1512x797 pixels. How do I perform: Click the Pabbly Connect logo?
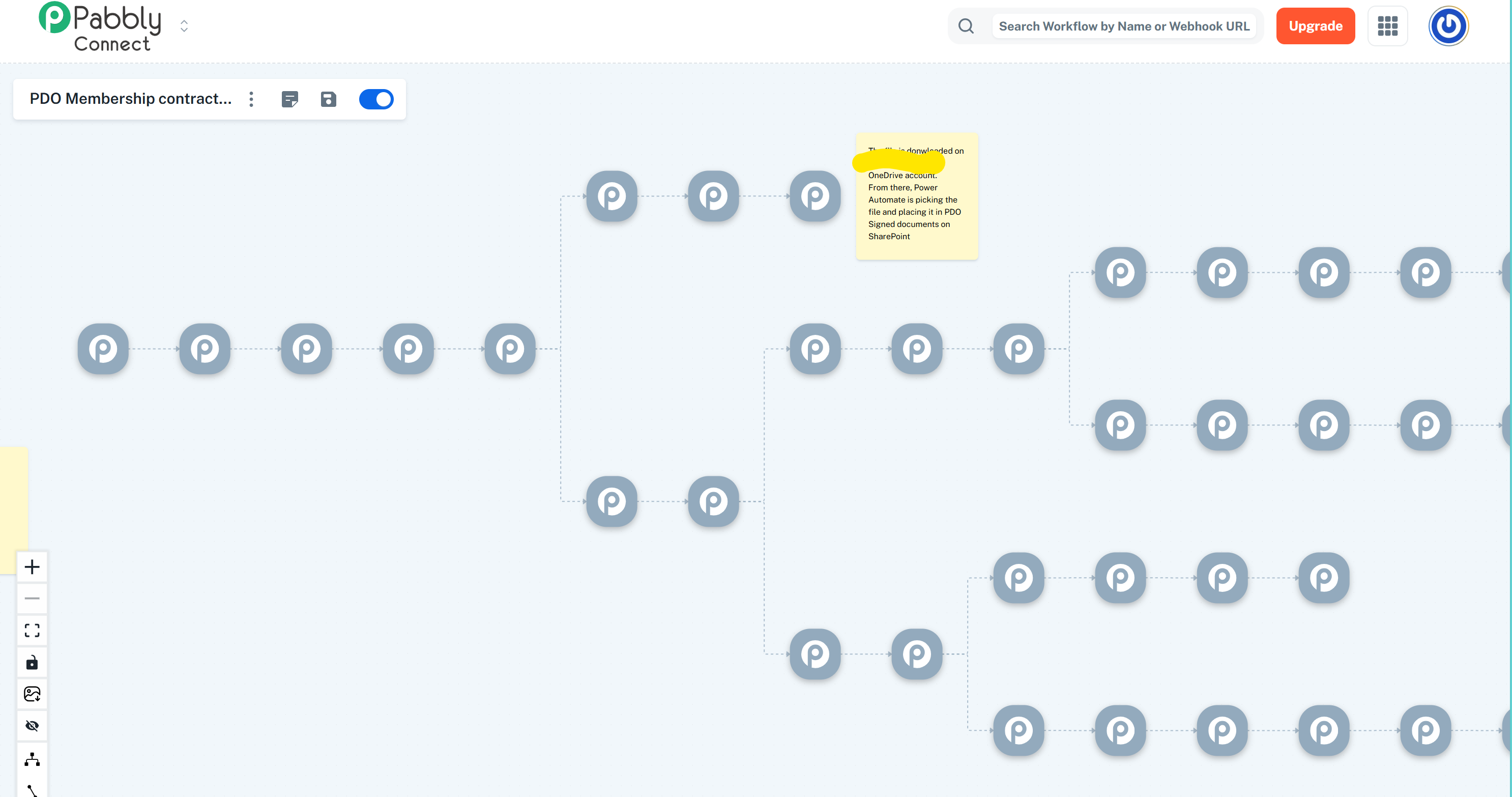tap(100, 27)
